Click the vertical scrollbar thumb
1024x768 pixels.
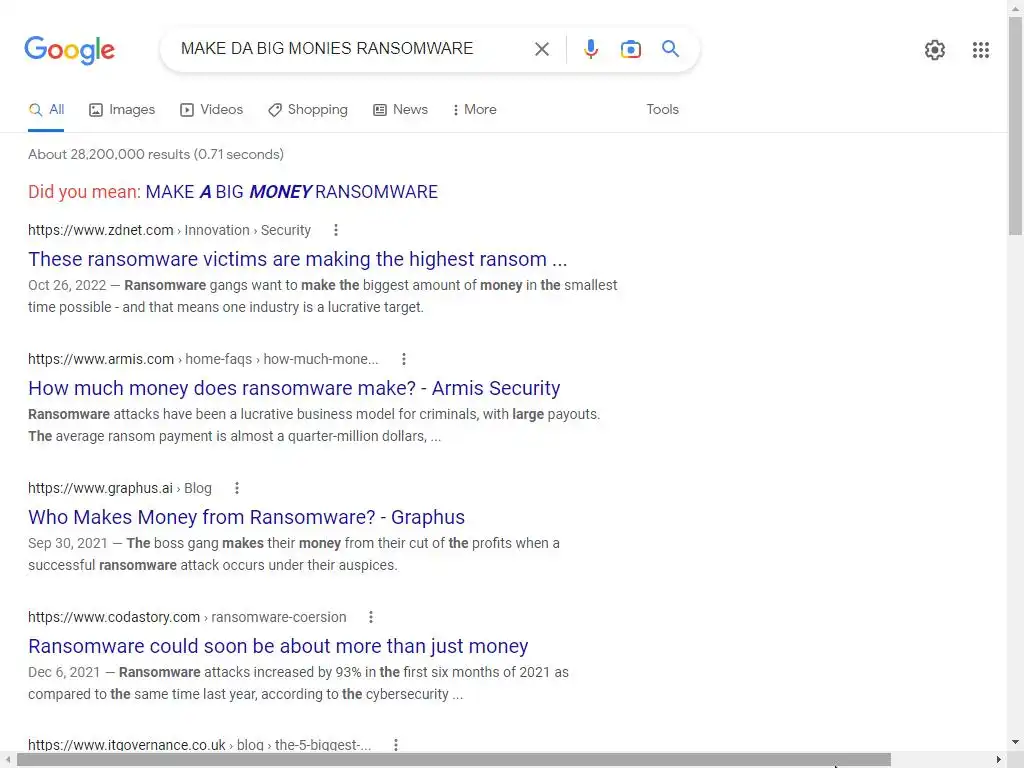1016,125
